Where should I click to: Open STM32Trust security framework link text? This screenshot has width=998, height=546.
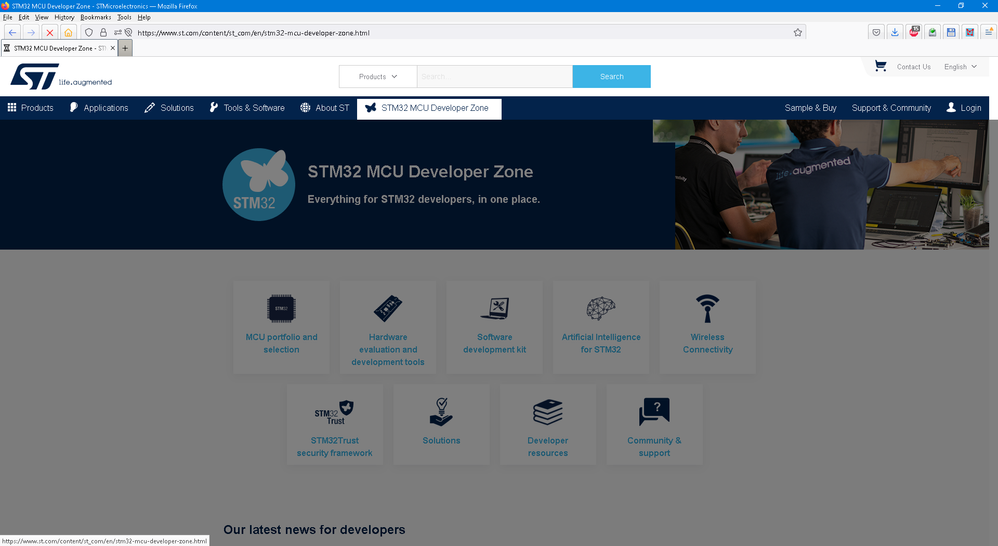coord(334,447)
